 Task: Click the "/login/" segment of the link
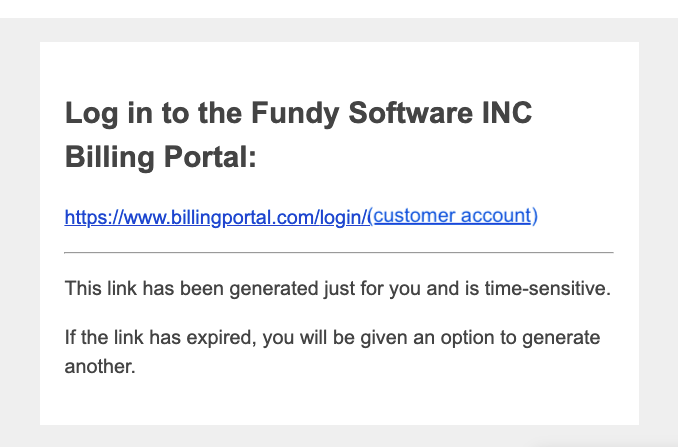(x=344, y=217)
